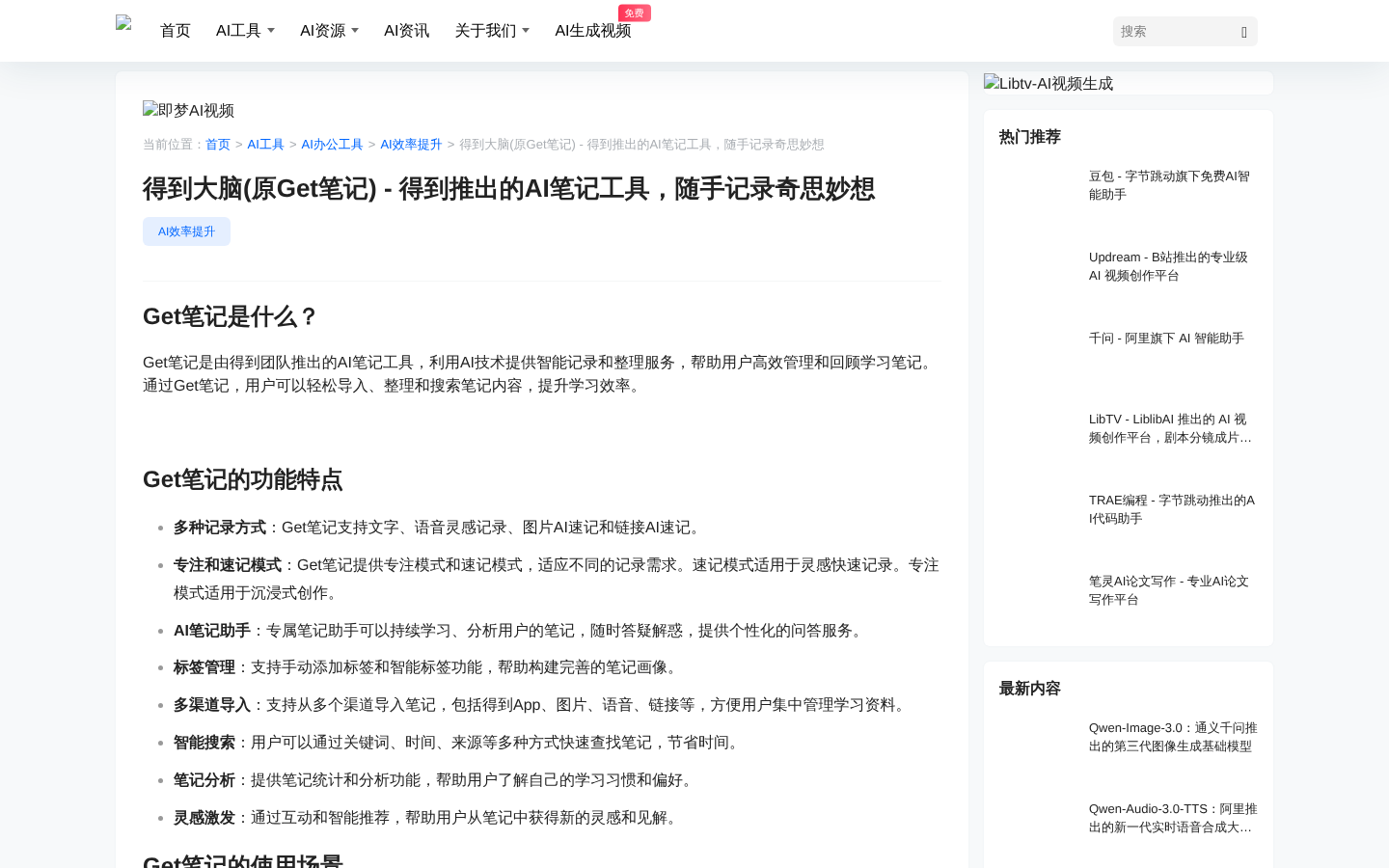
Task: Expand the AI资源 dropdown arrow
Action: pos(355,31)
